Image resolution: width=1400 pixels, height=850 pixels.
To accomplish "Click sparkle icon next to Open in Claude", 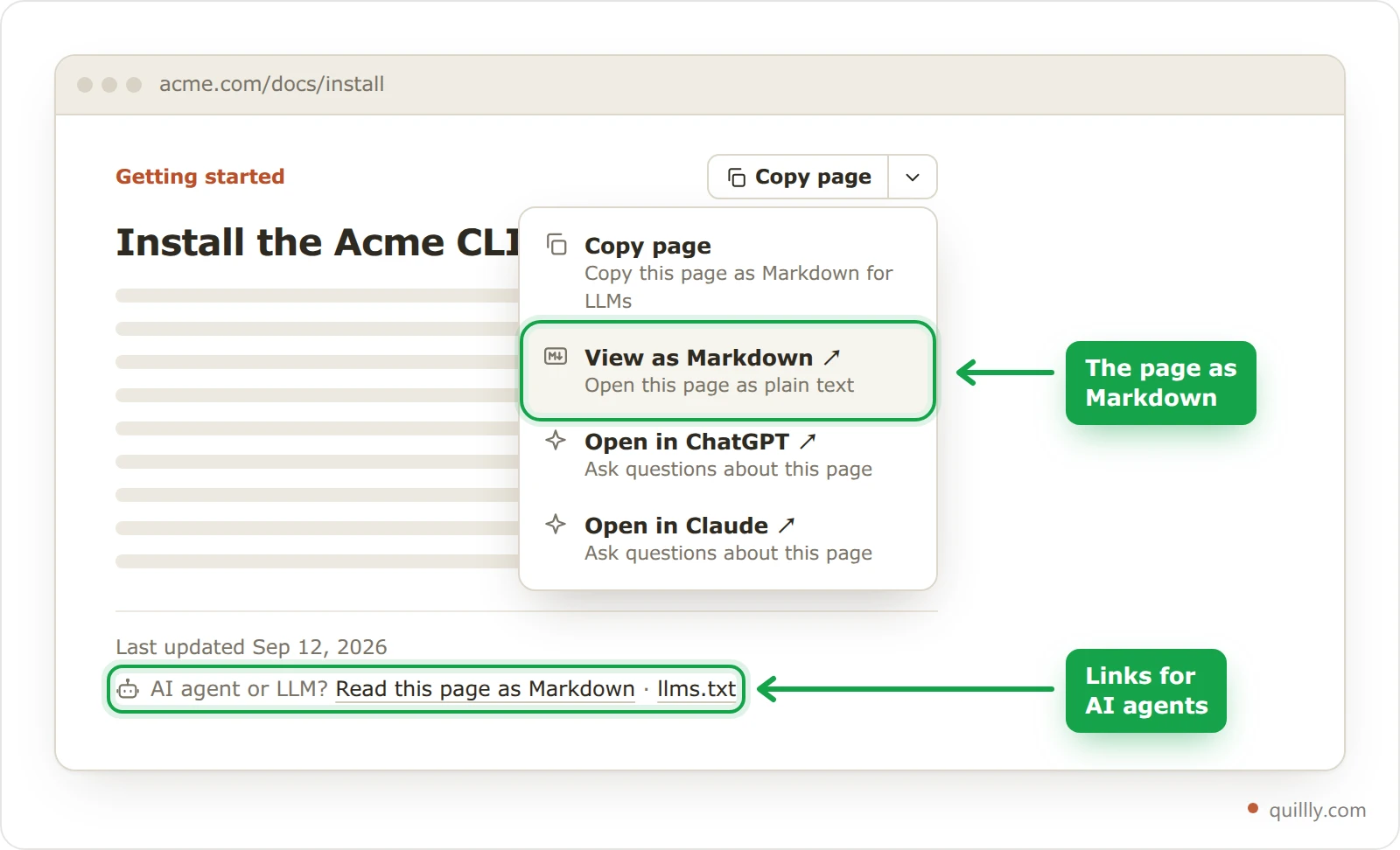I will pyautogui.click(x=556, y=524).
